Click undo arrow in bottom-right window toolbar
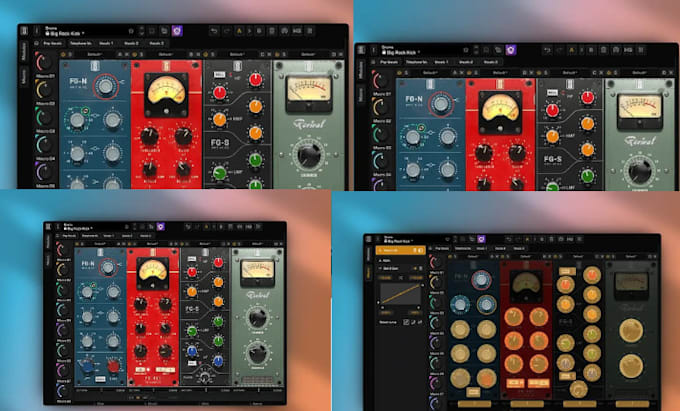 [x=509, y=239]
